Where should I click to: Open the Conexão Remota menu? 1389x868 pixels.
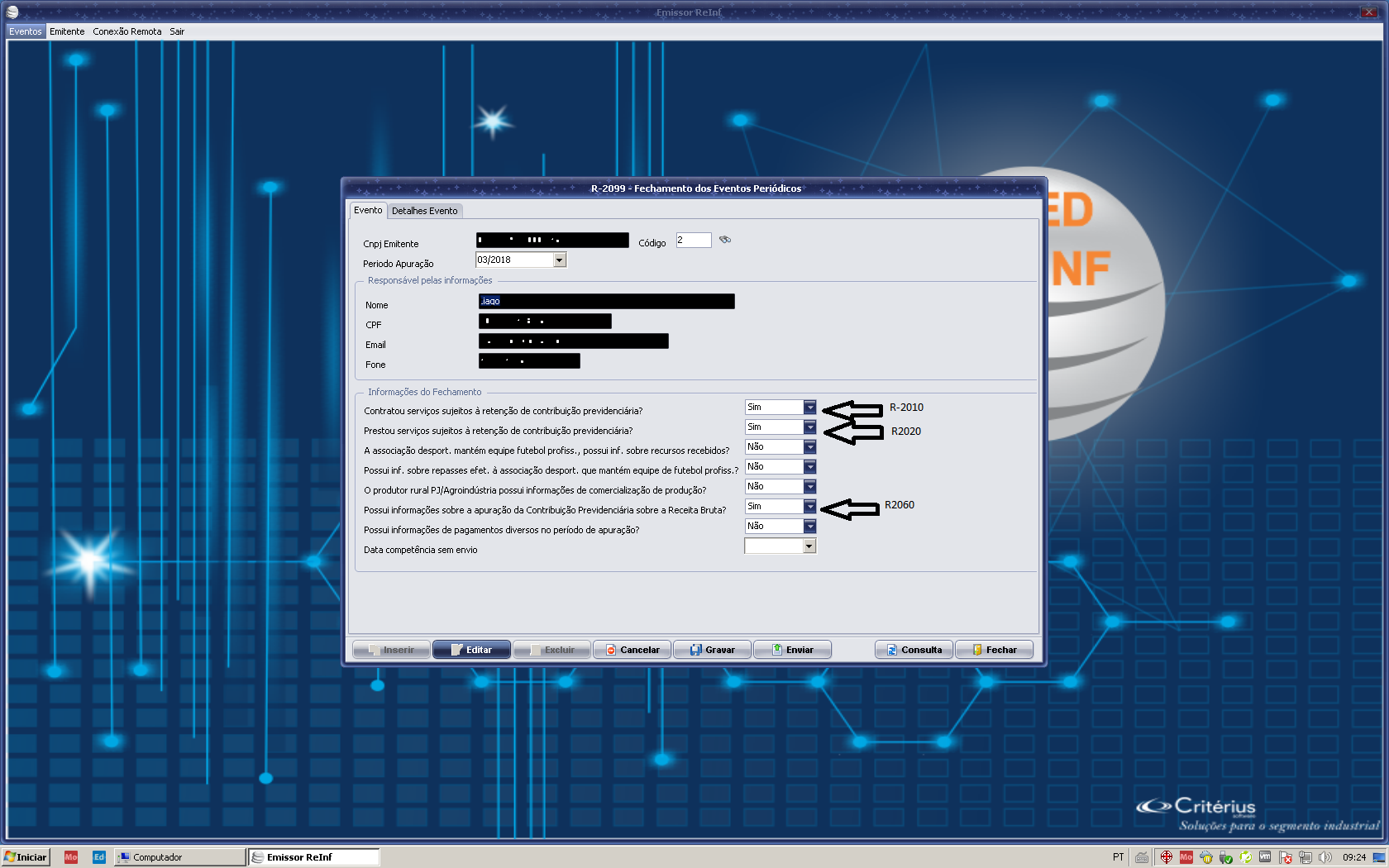click(127, 31)
